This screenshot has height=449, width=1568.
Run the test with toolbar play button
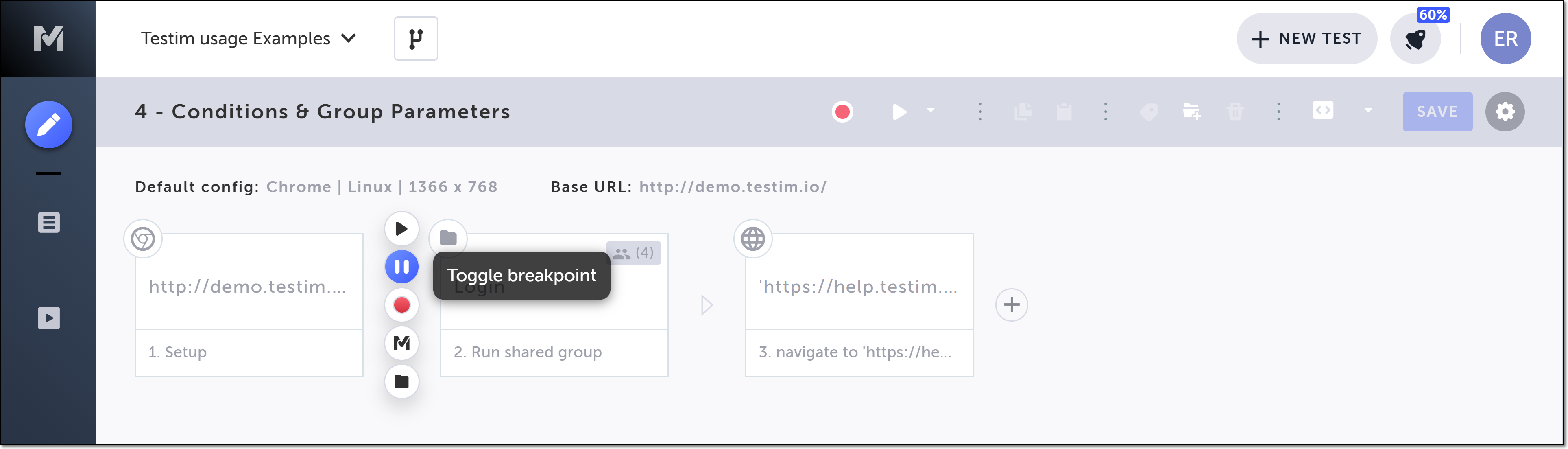coord(899,112)
